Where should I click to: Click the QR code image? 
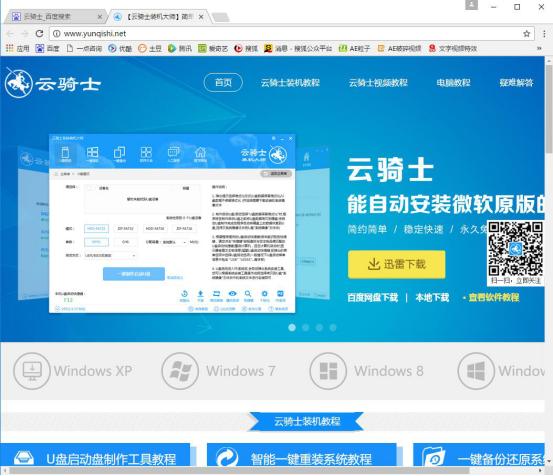(x=515, y=249)
